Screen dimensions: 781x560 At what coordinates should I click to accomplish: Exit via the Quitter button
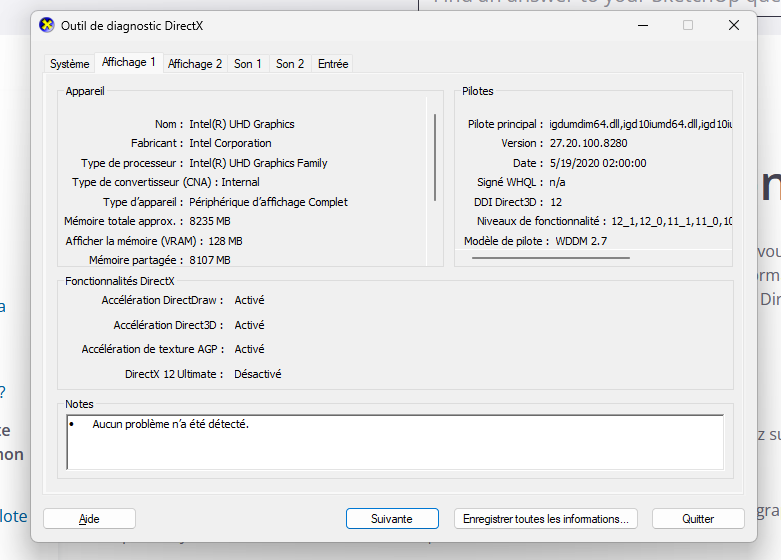(698, 519)
